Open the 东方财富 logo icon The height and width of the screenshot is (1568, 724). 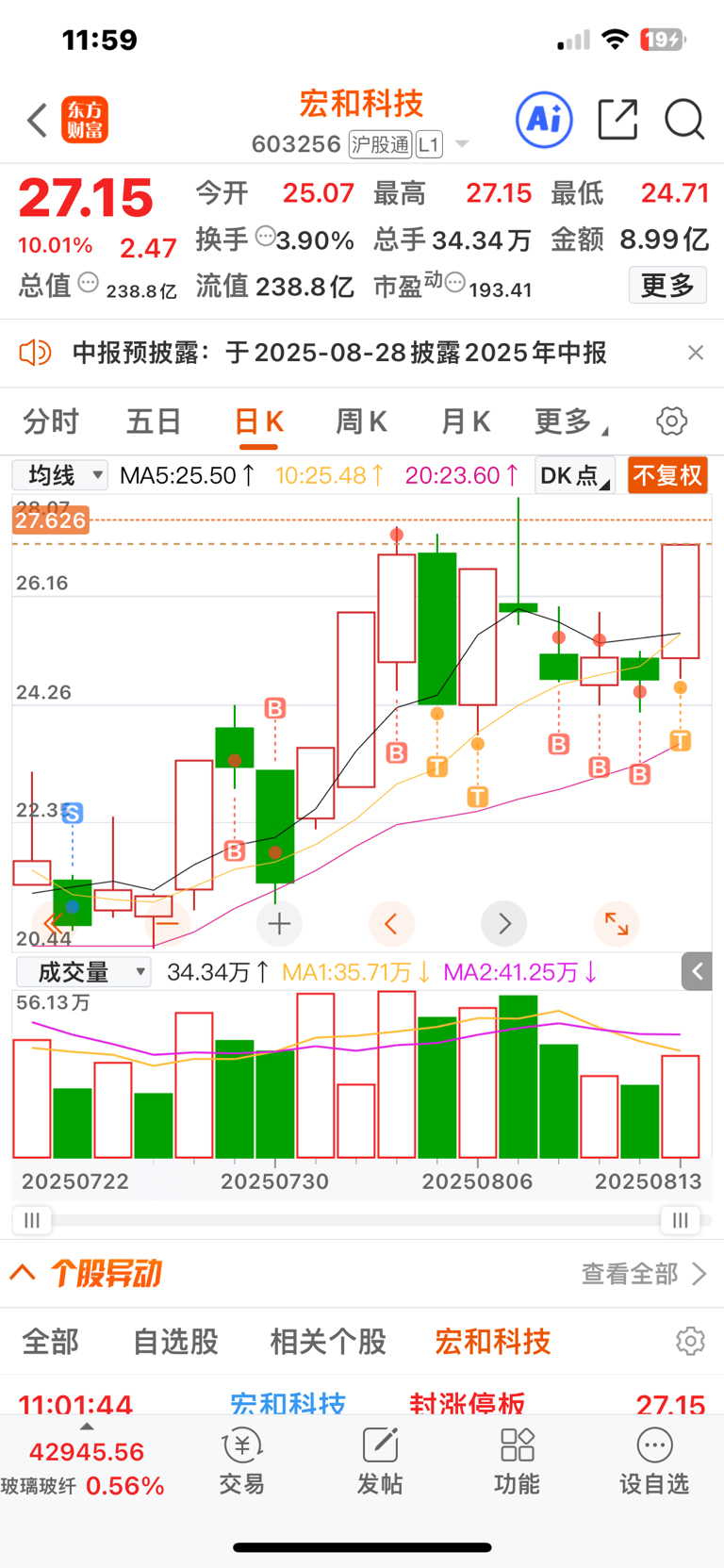85,120
